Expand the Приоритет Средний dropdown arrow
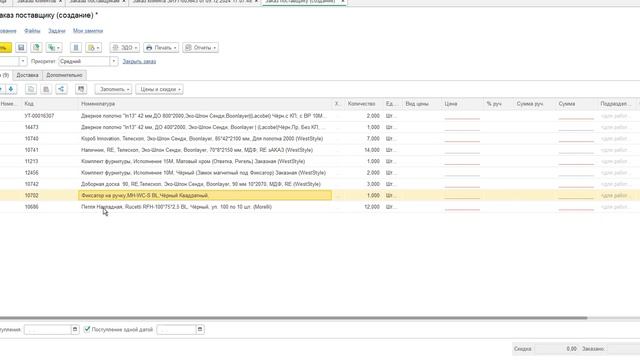Screen dimensions: 640x360 [x=113, y=62]
